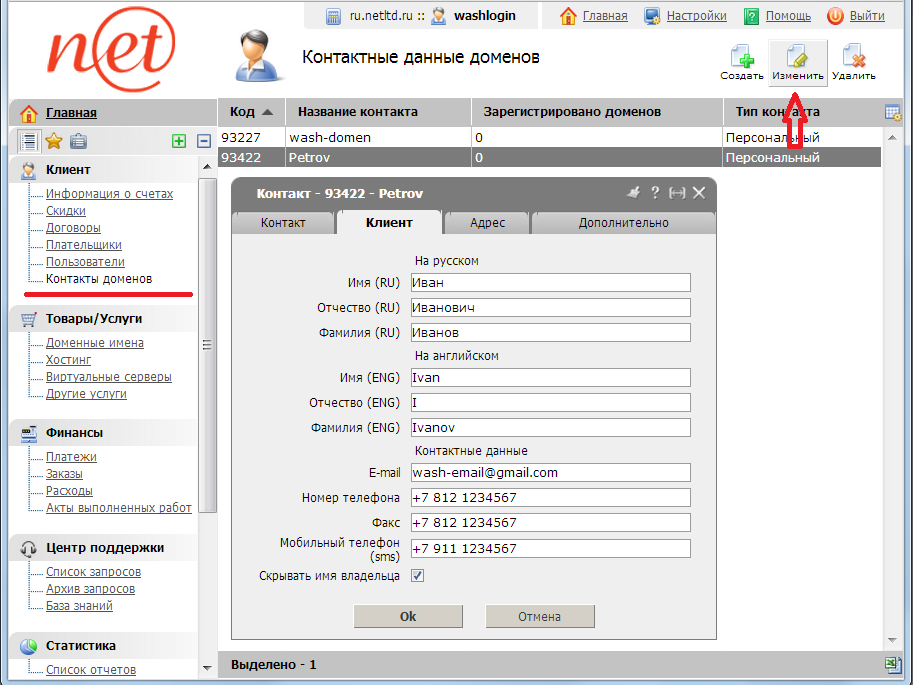Viewport: 913px width, 685px height.
Task: Sort by Код column header
Action: [x=251, y=112]
